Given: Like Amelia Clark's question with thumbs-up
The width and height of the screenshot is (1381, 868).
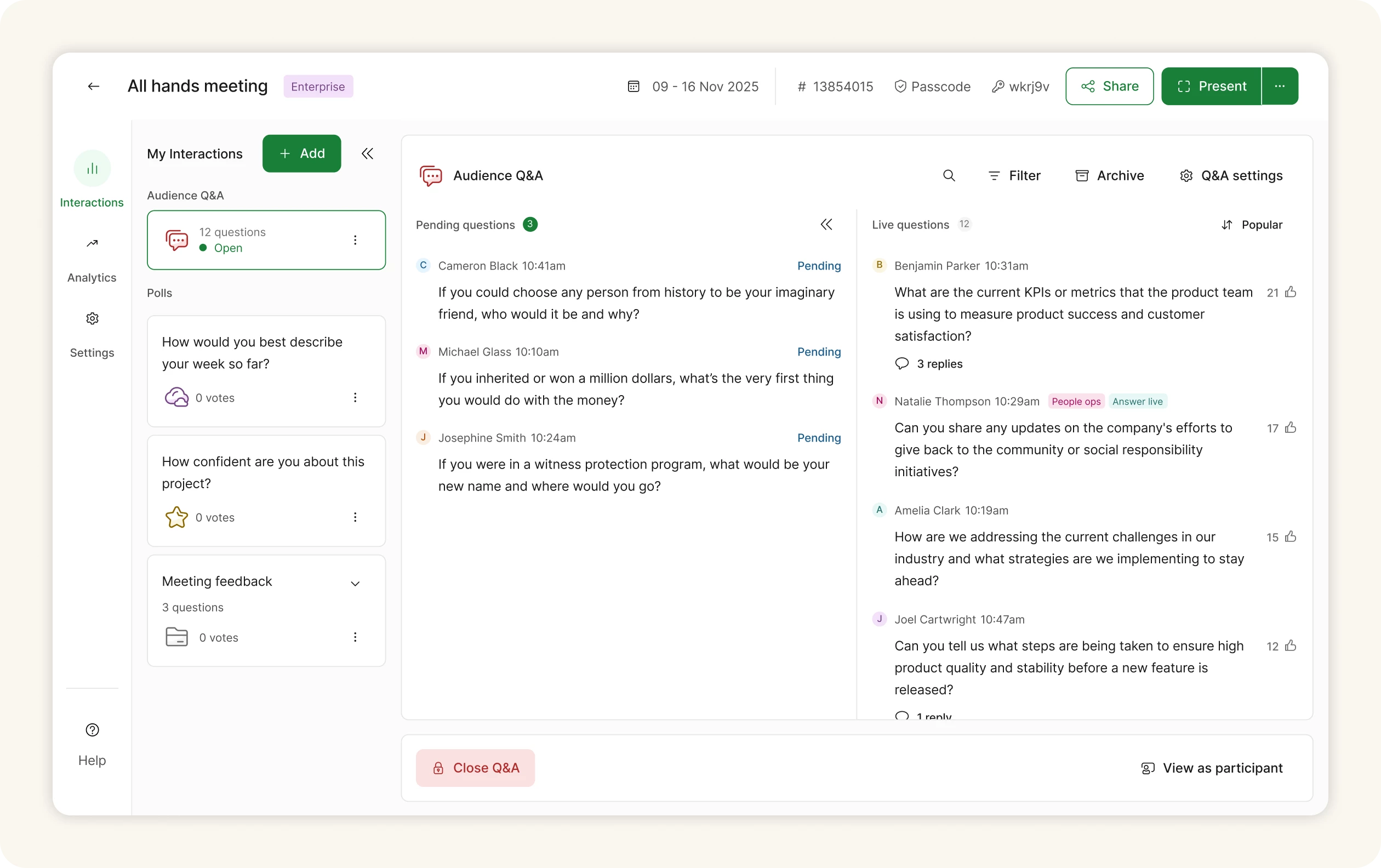Looking at the screenshot, I should click(x=1291, y=537).
